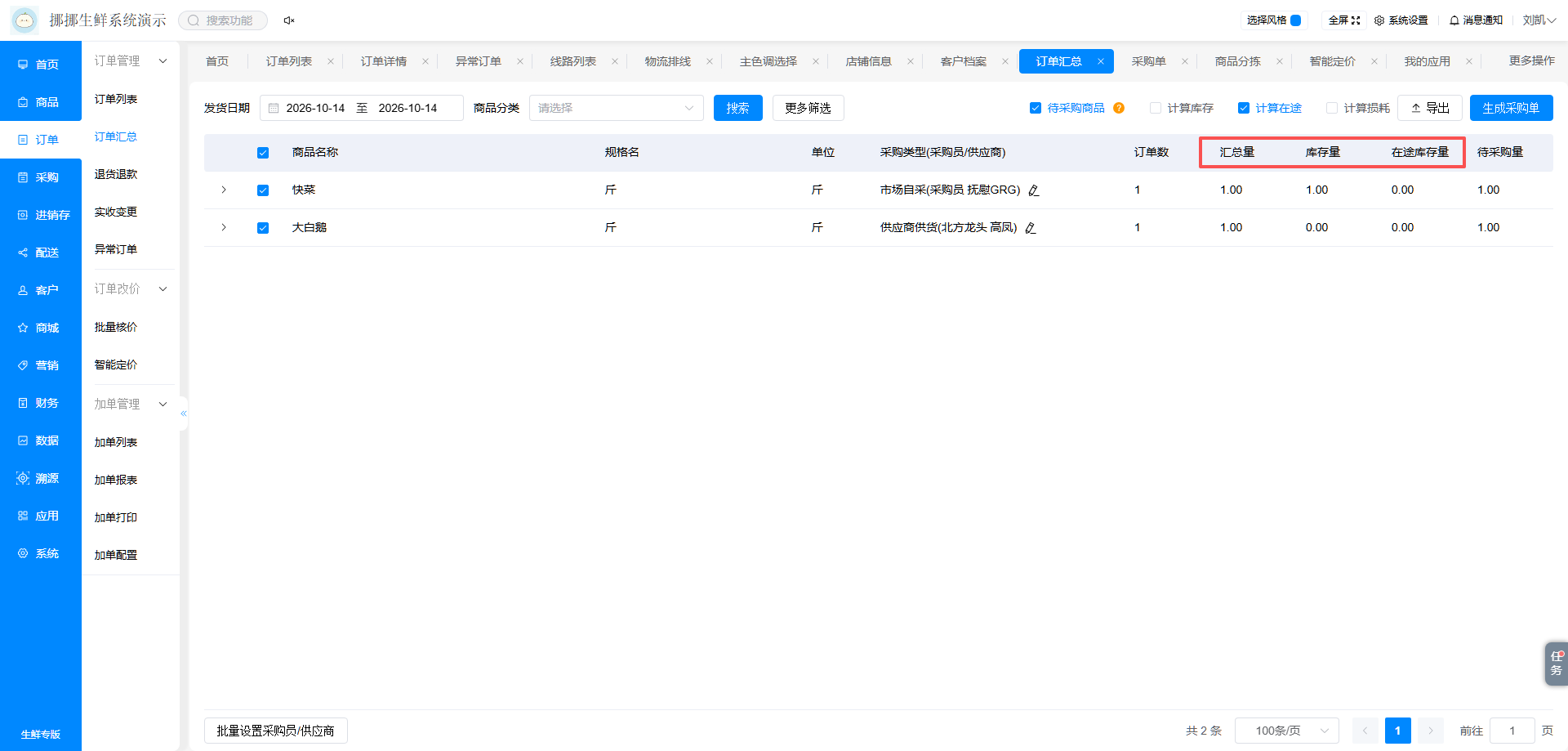Uncheck the 大白鹅 row checkbox
Image resolution: width=1568 pixels, height=751 pixels.
point(263,228)
